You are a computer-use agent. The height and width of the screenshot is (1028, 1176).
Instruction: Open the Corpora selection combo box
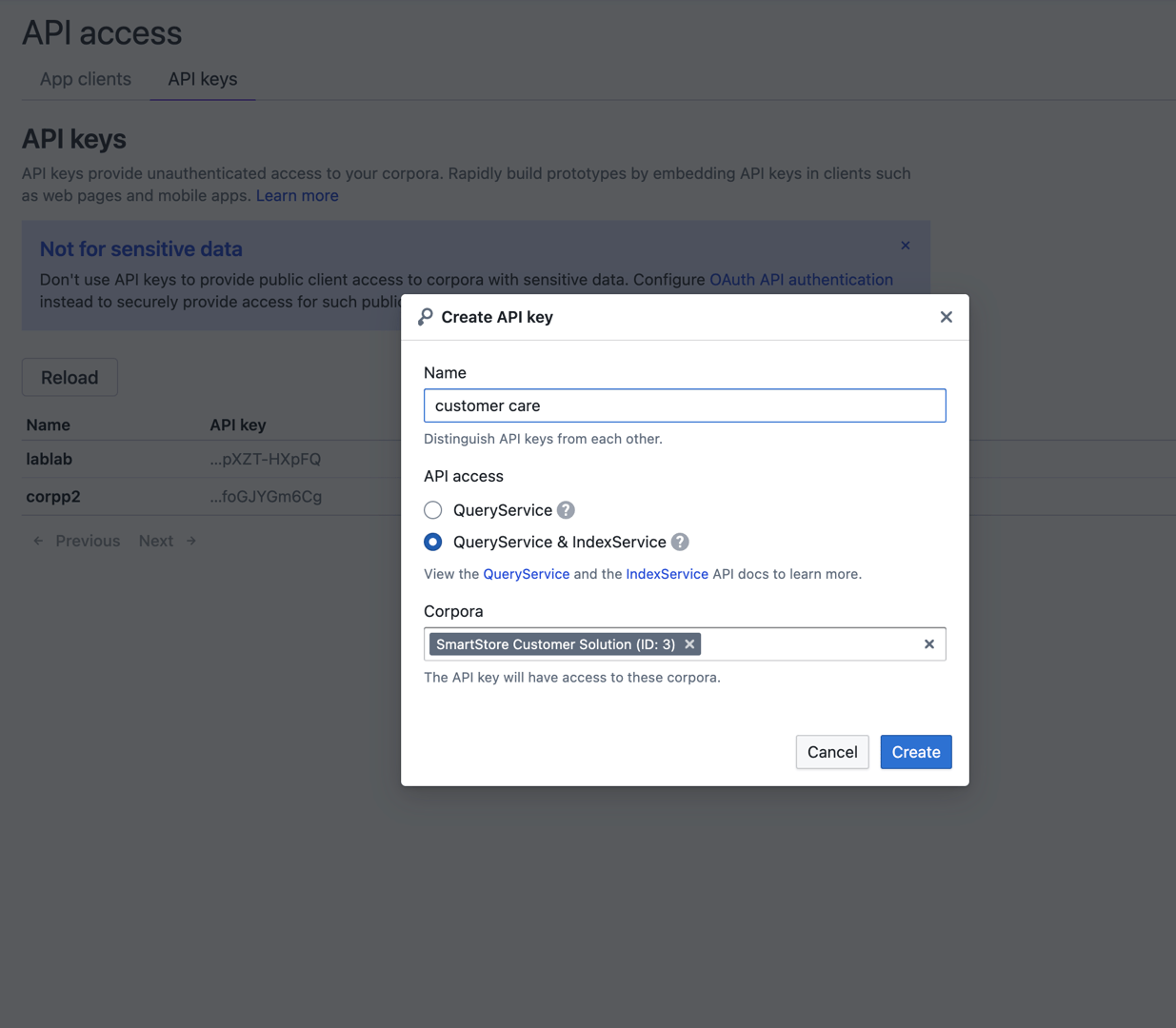click(x=809, y=644)
